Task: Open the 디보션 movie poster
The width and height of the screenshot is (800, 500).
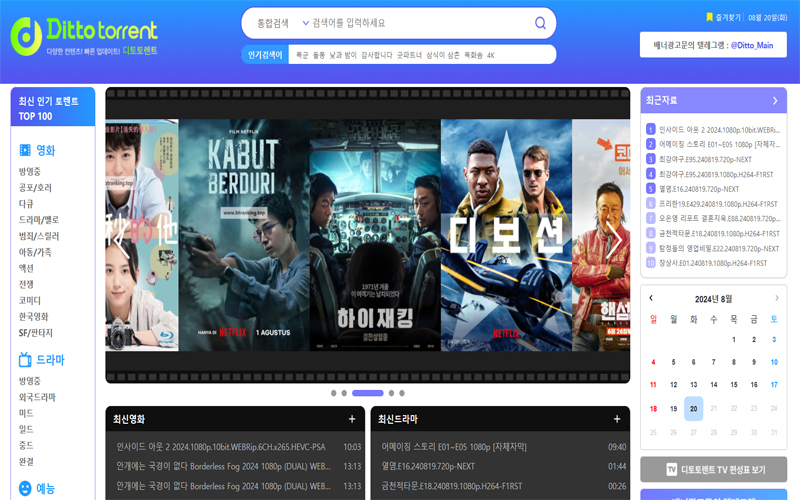Action: coord(506,235)
